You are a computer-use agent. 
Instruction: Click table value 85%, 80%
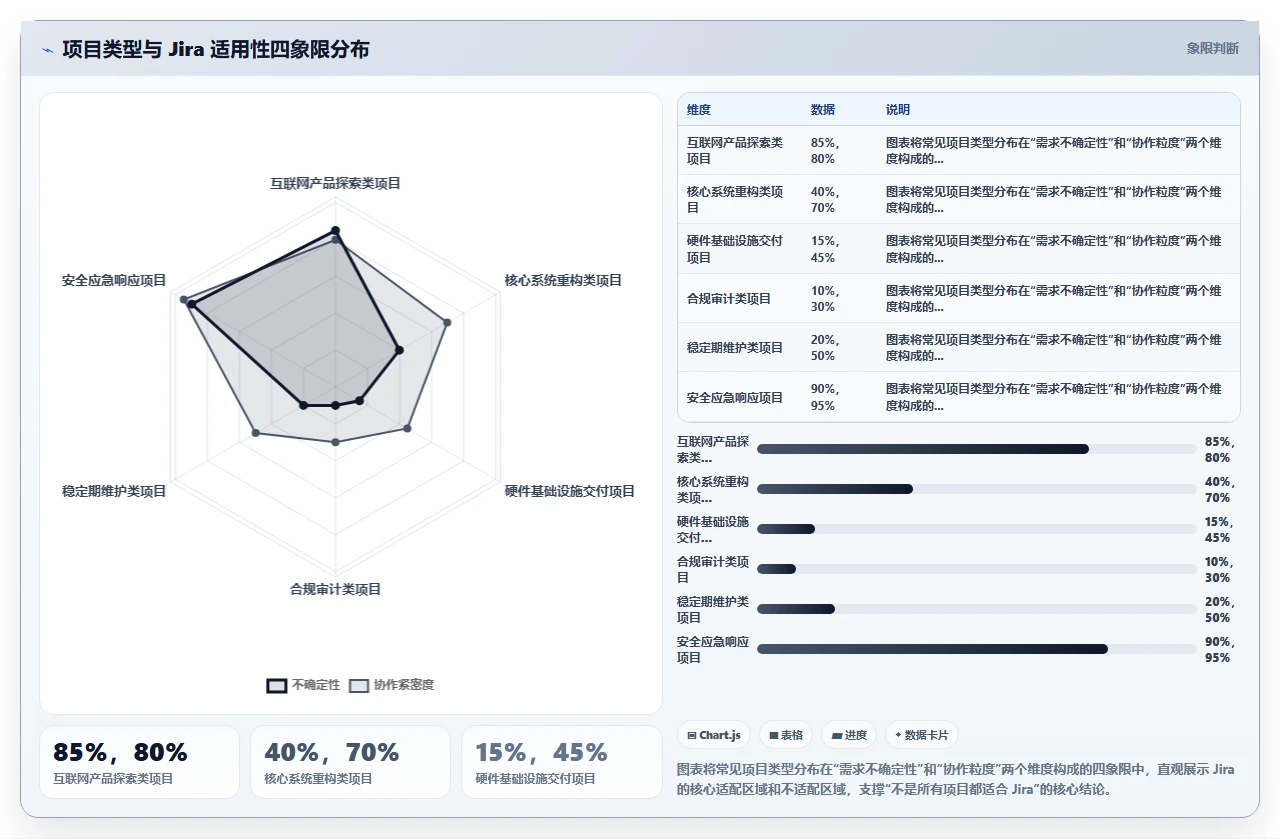pos(826,151)
